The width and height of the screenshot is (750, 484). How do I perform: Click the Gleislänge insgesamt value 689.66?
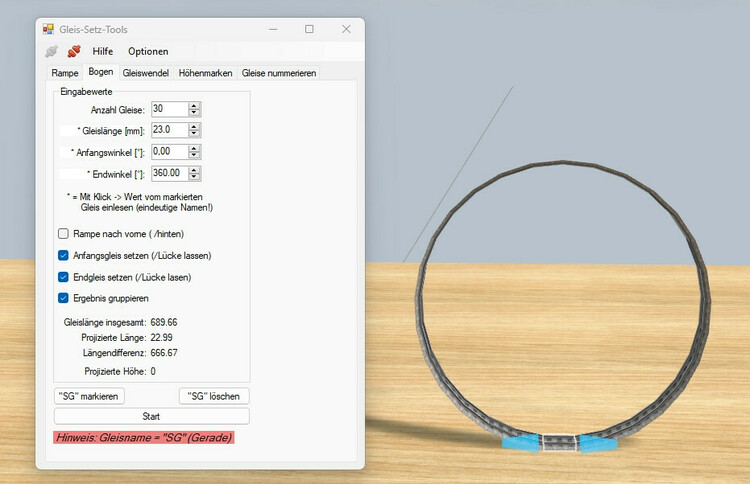(164, 322)
